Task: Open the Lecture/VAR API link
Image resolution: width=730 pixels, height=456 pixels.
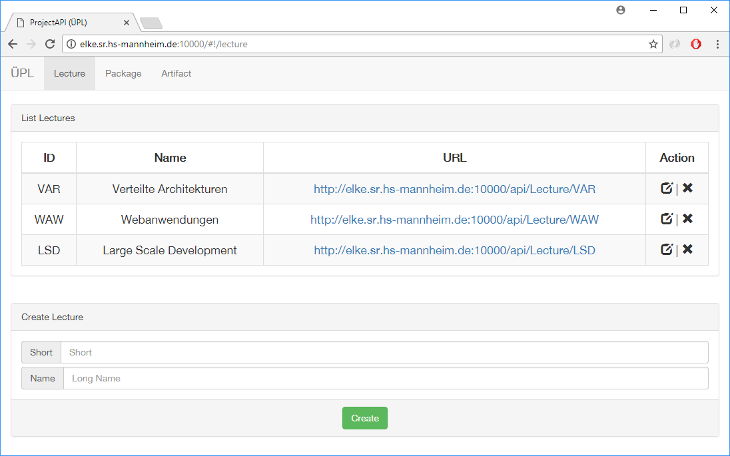Action: pos(454,189)
